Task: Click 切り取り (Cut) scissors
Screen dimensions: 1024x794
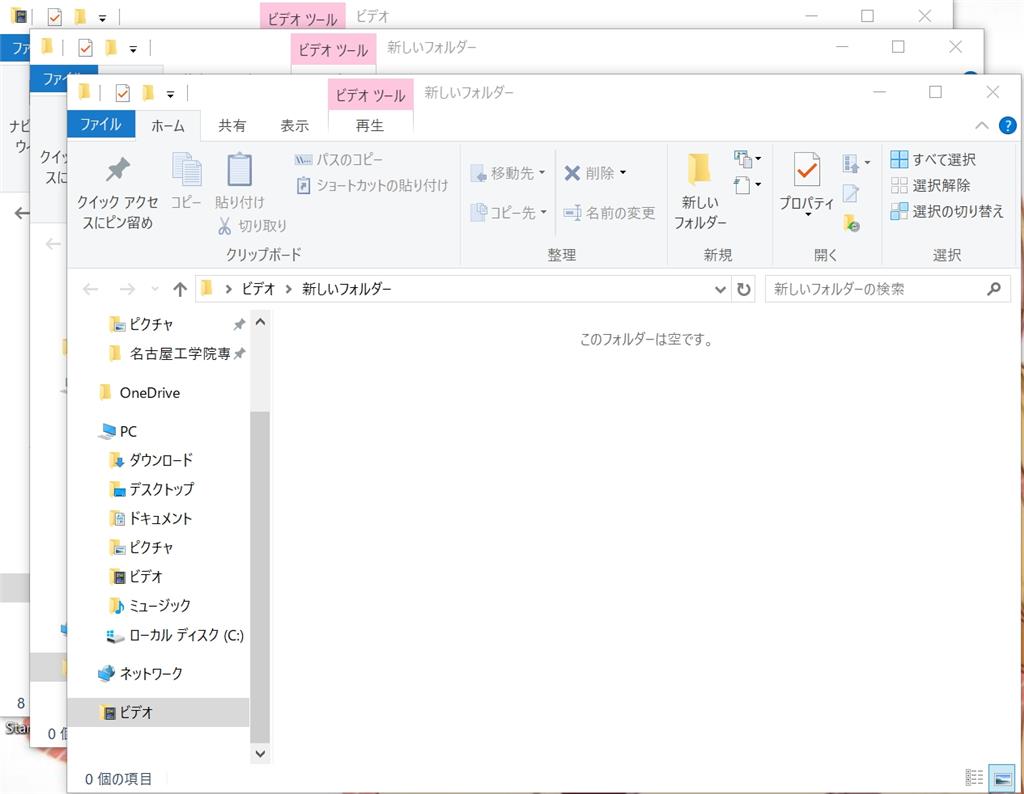Action: [x=252, y=226]
